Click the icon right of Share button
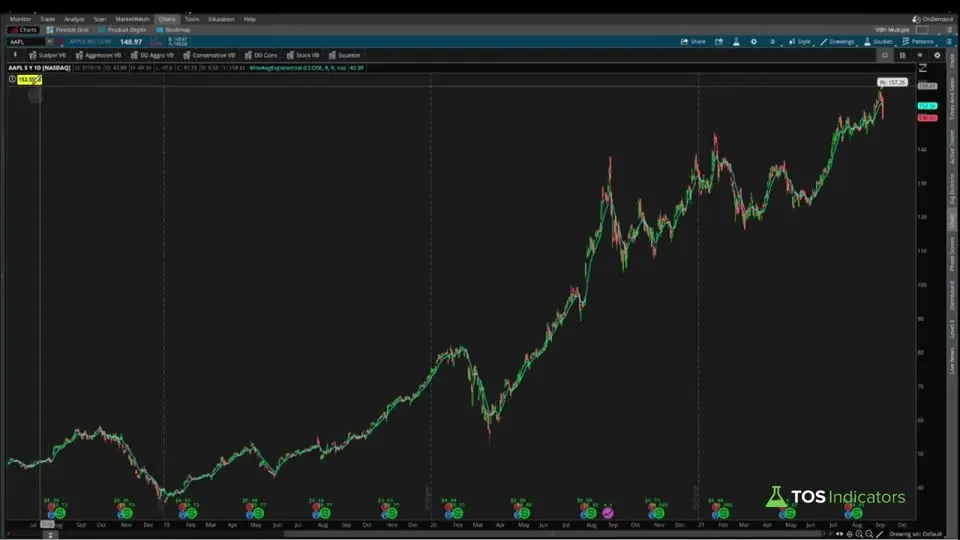Viewport: 960px width, 540px height. [719, 42]
